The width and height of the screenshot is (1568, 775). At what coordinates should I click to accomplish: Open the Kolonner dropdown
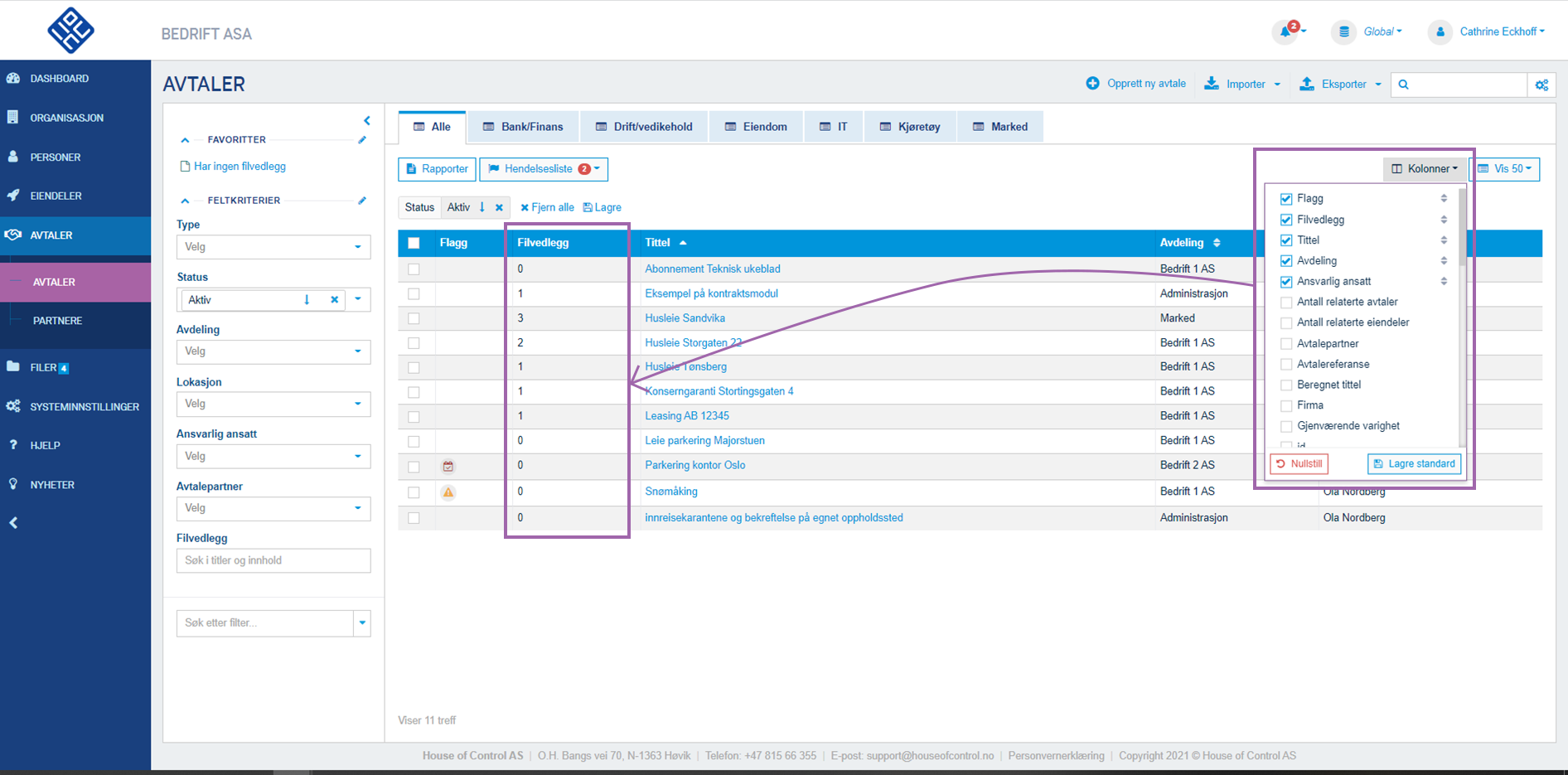point(1424,169)
